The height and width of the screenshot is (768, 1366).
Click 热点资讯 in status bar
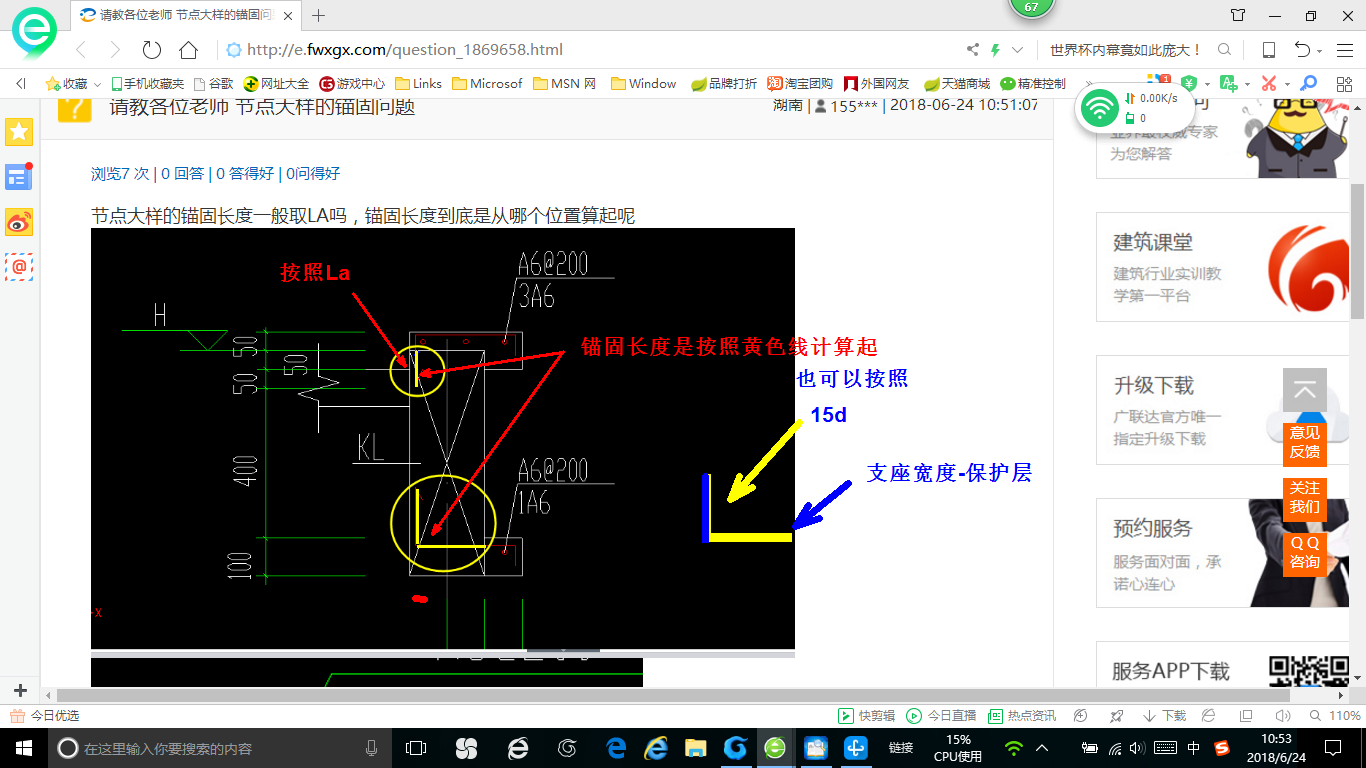(1022, 716)
